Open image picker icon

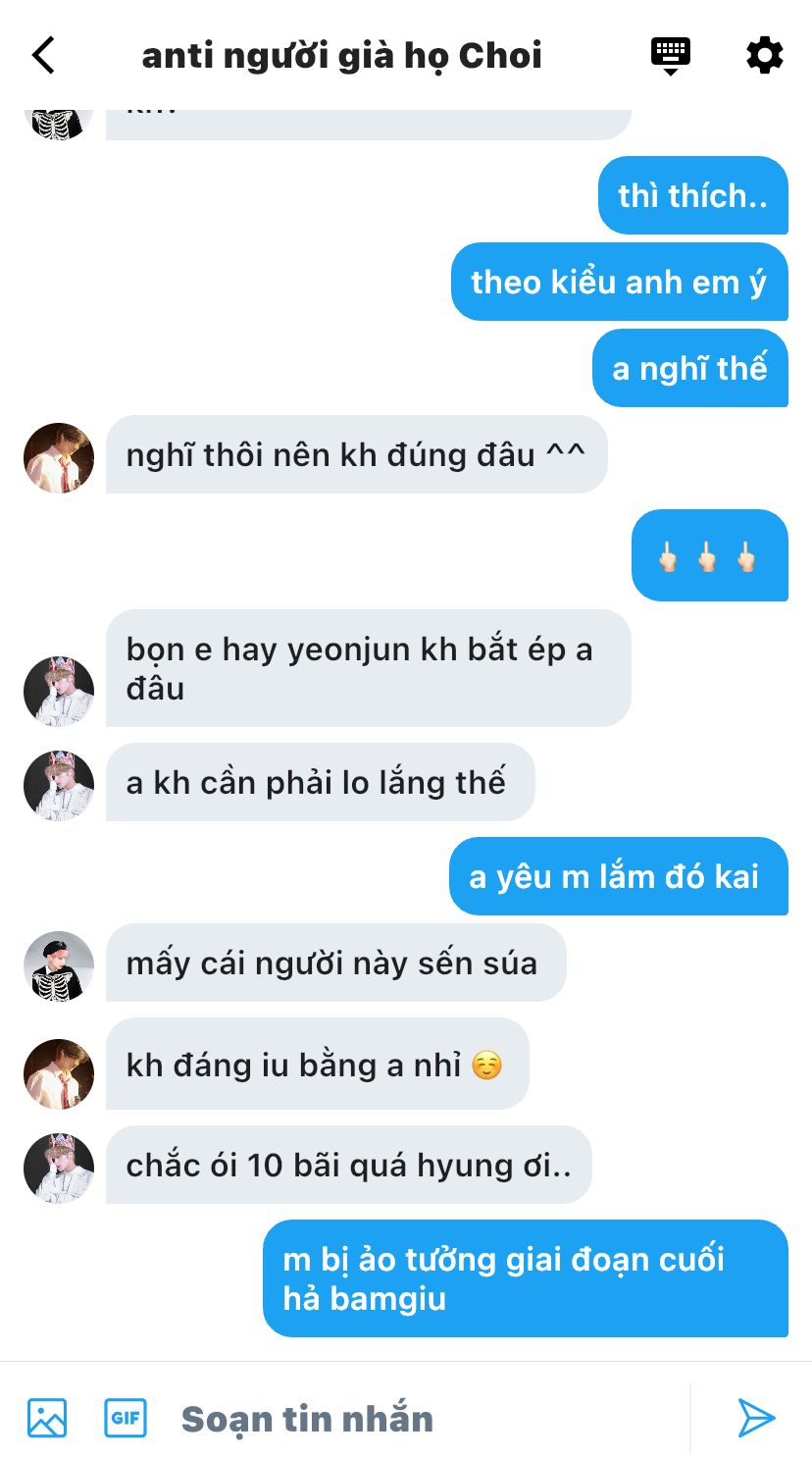47,1418
